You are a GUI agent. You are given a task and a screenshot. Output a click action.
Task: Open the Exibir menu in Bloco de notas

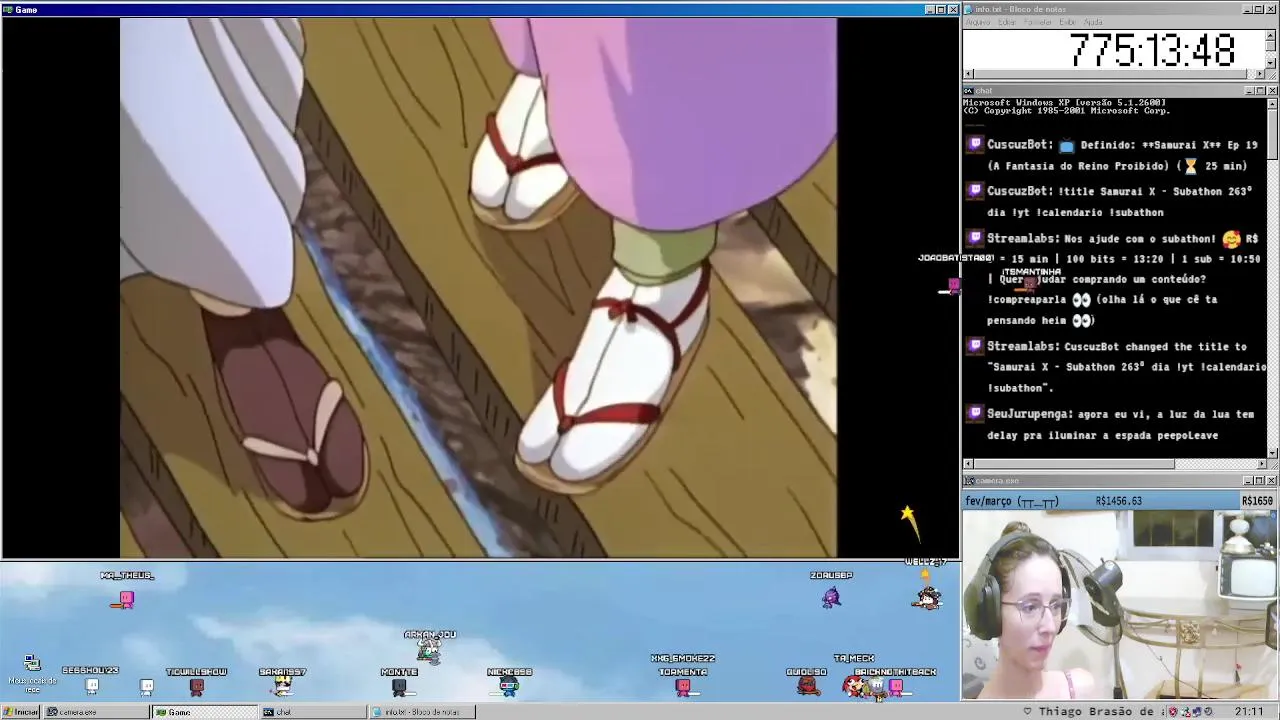[x=1068, y=22]
